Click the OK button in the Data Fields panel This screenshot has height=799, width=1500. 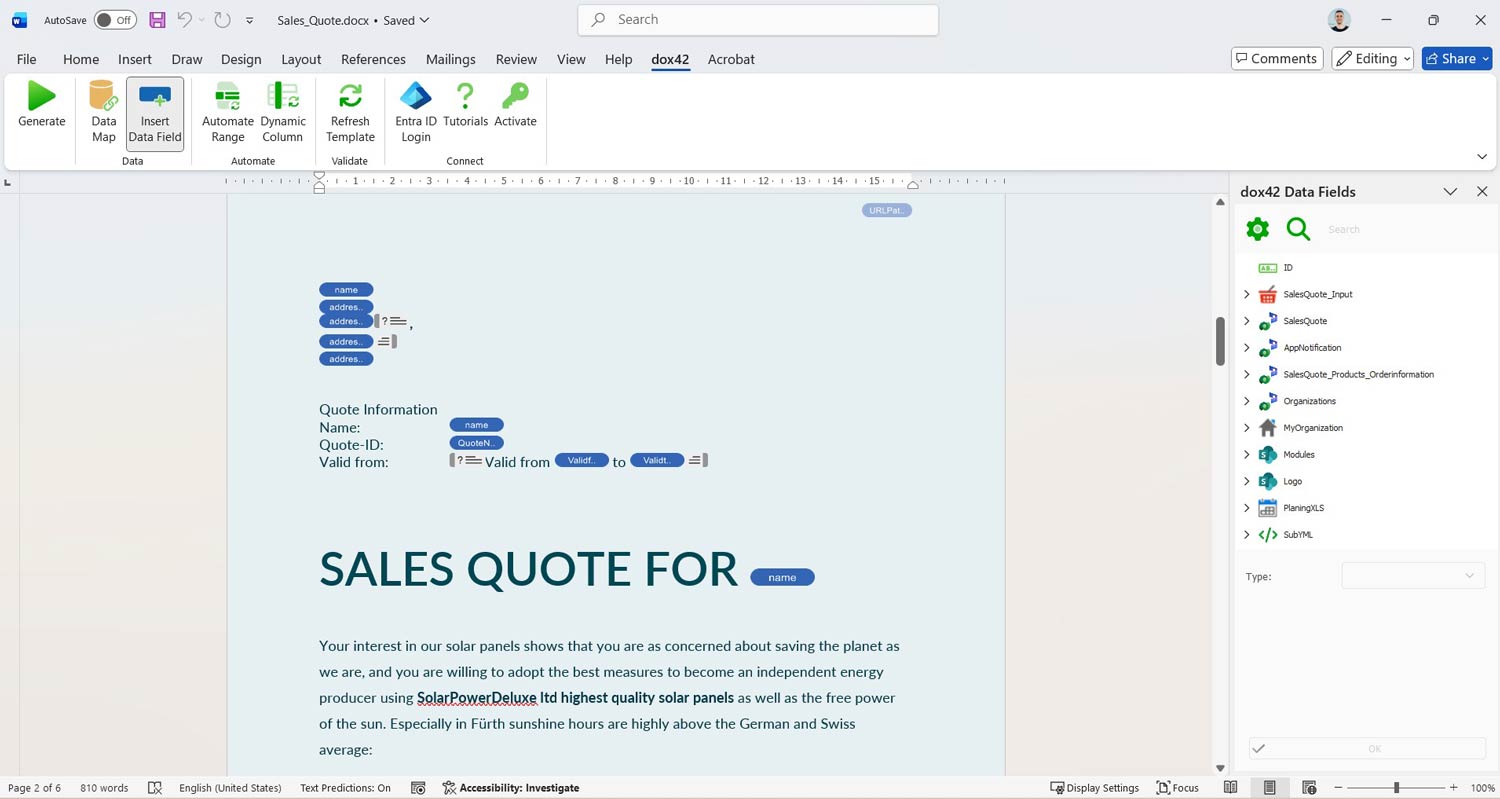click(x=1373, y=748)
